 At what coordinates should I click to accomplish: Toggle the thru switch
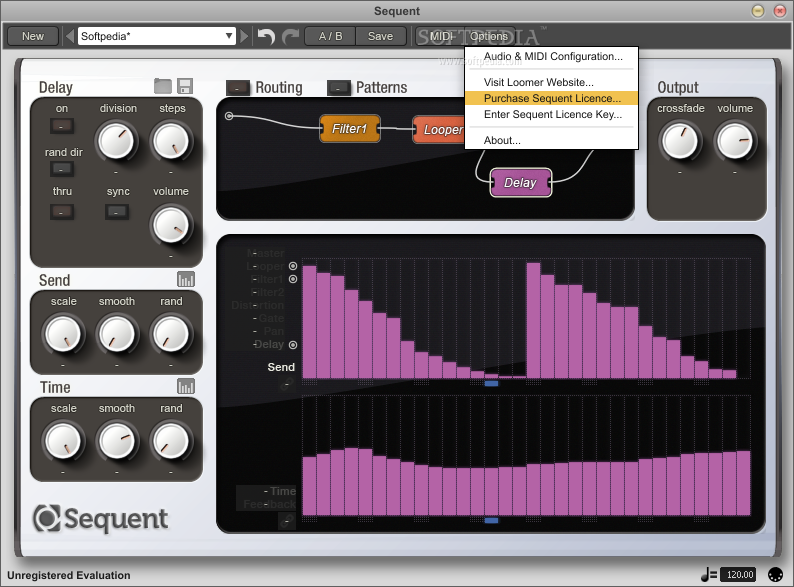tap(62, 212)
